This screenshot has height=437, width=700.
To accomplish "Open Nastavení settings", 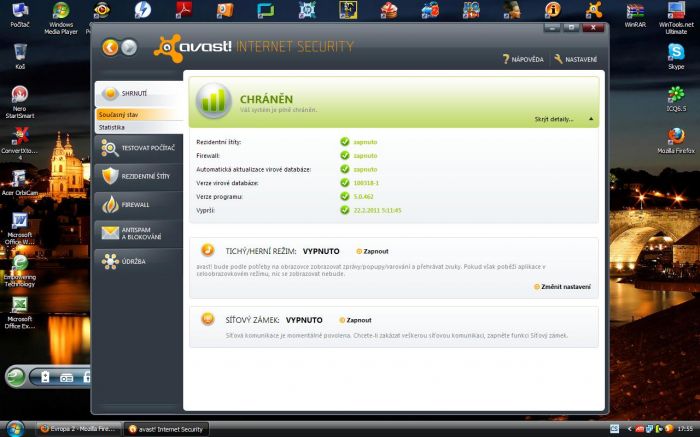I will (576, 59).
